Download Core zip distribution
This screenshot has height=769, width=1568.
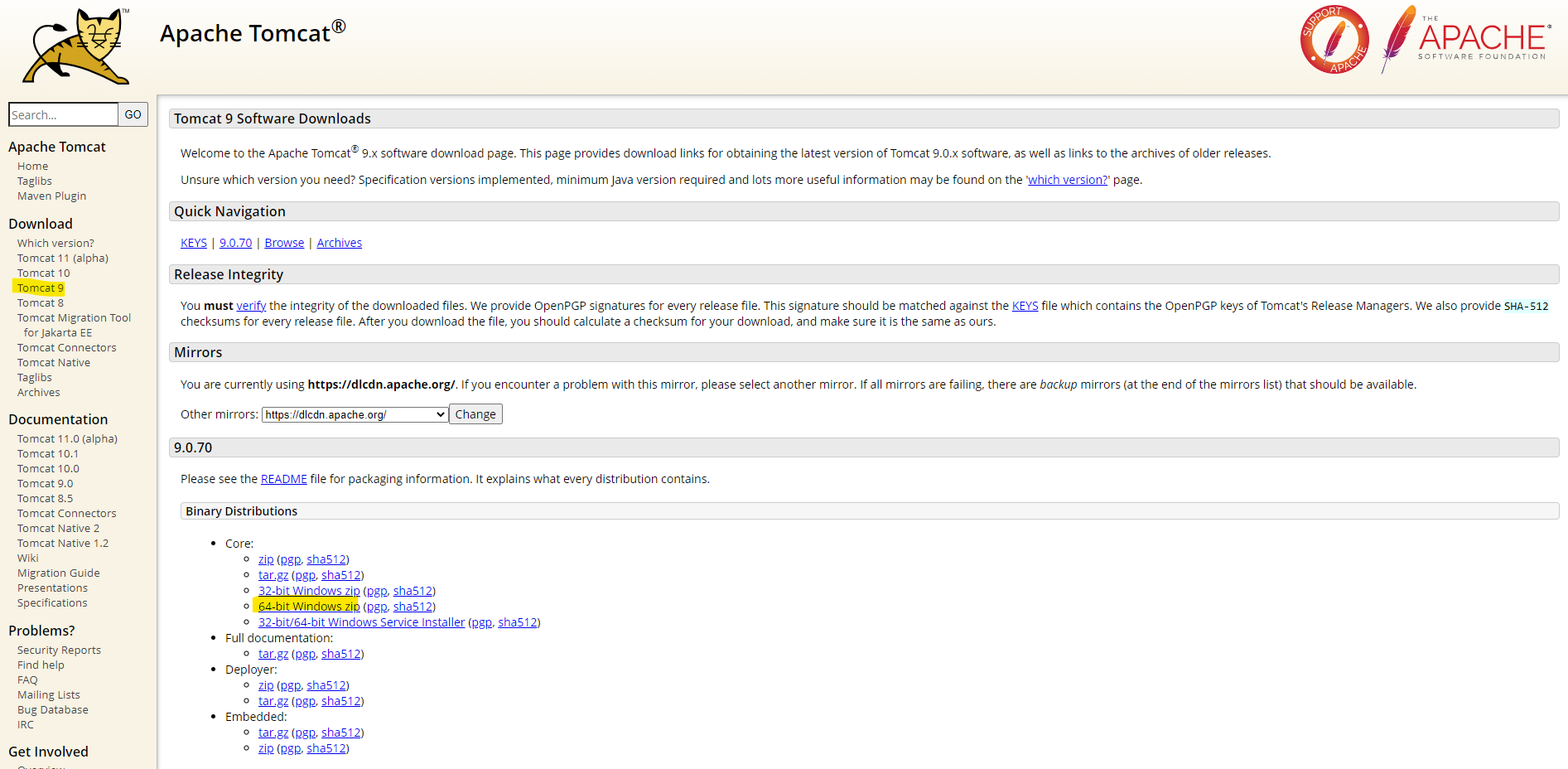coord(266,559)
